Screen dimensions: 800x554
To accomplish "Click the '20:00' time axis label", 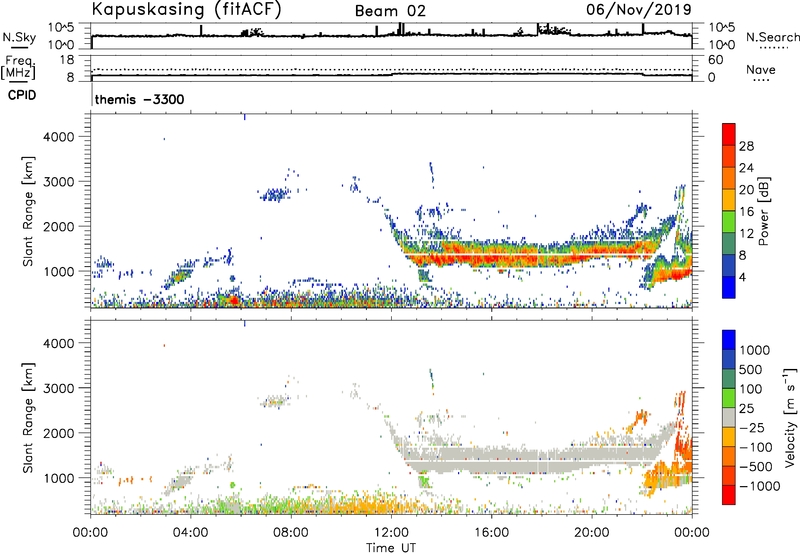I will click(591, 533).
